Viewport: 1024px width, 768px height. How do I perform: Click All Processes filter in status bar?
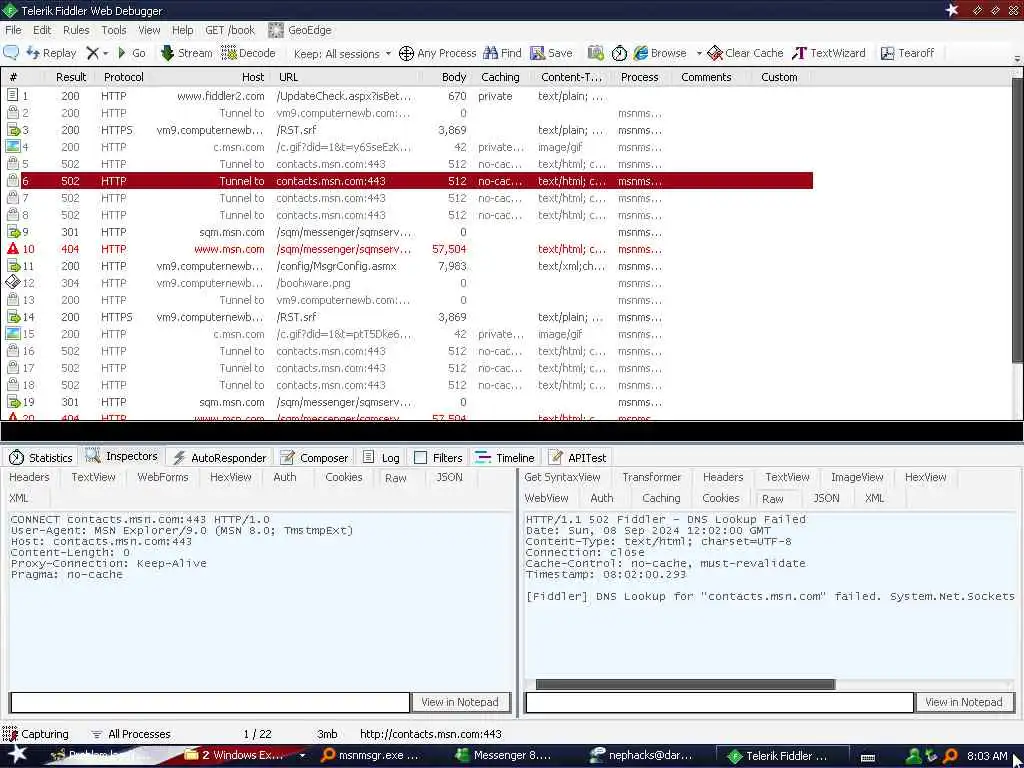pos(131,734)
